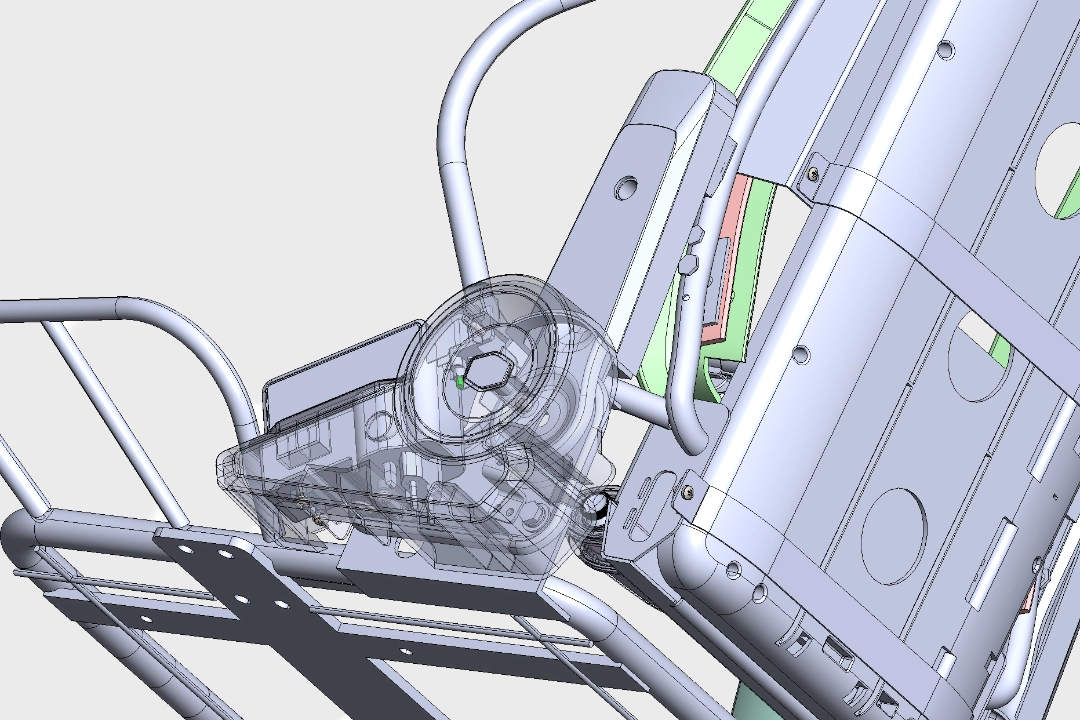Select the screw on upper triangular bracket

click(x=814, y=173)
